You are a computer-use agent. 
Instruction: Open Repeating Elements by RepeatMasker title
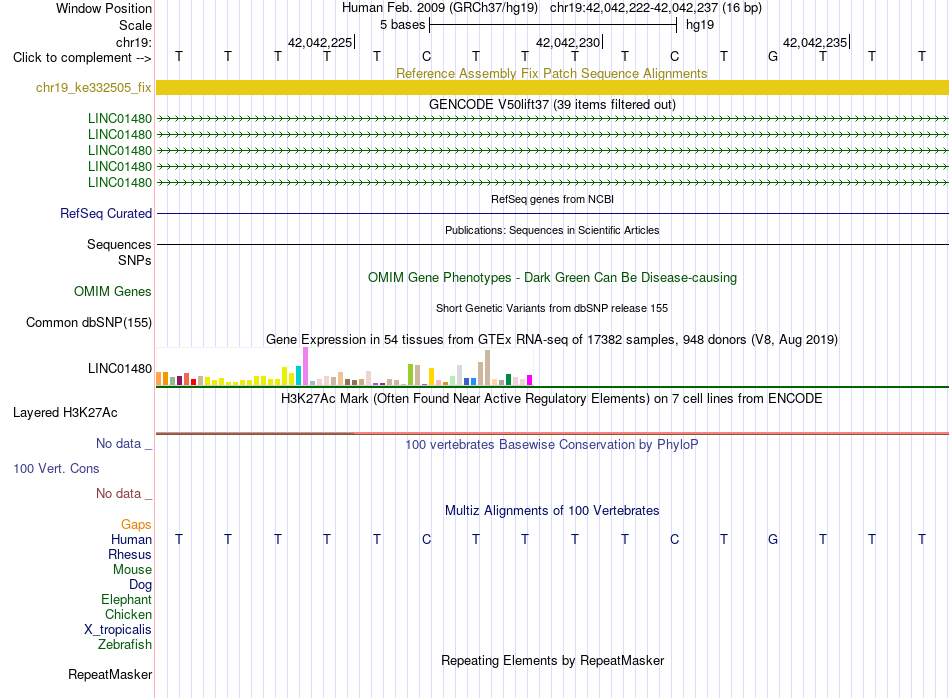click(x=552, y=660)
